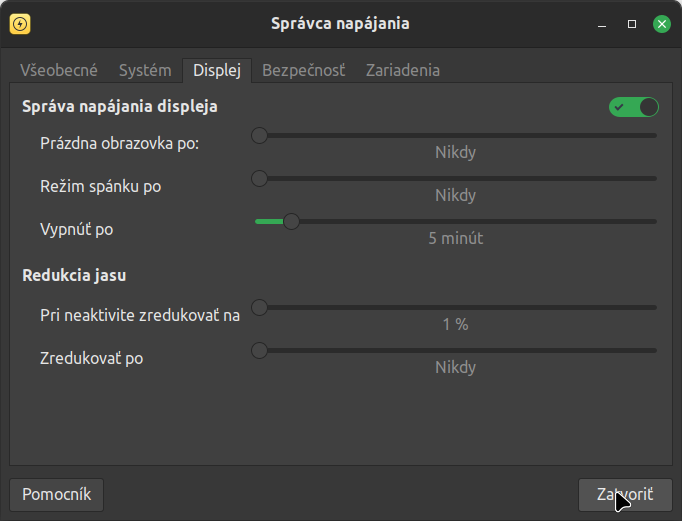Open the Zariadenia tab
Screen dimensions: 682x521
point(402,70)
